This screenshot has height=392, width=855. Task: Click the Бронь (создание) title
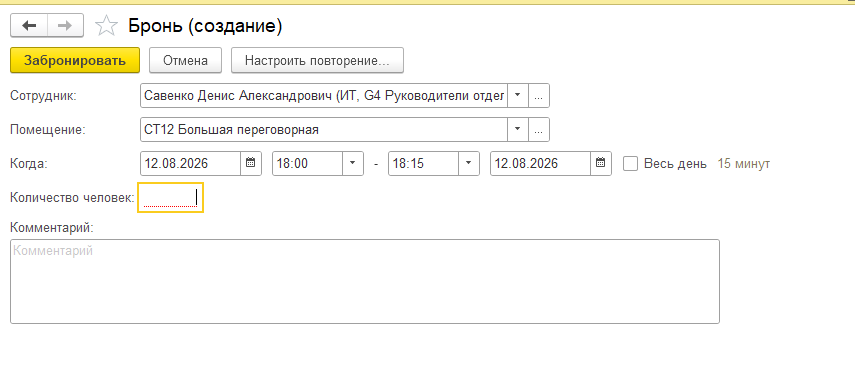[205, 26]
